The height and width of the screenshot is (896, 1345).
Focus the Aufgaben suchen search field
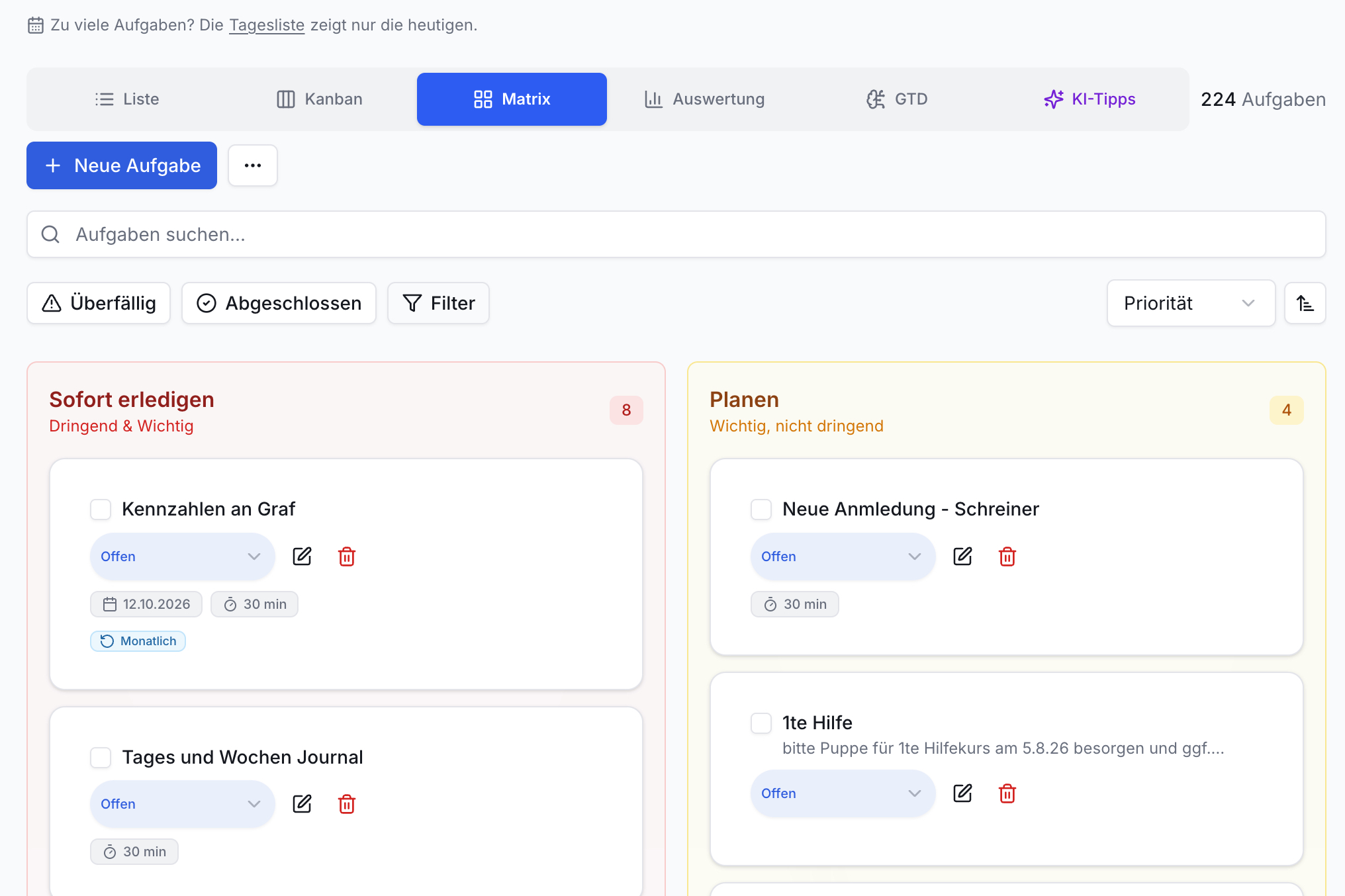point(676,234)
